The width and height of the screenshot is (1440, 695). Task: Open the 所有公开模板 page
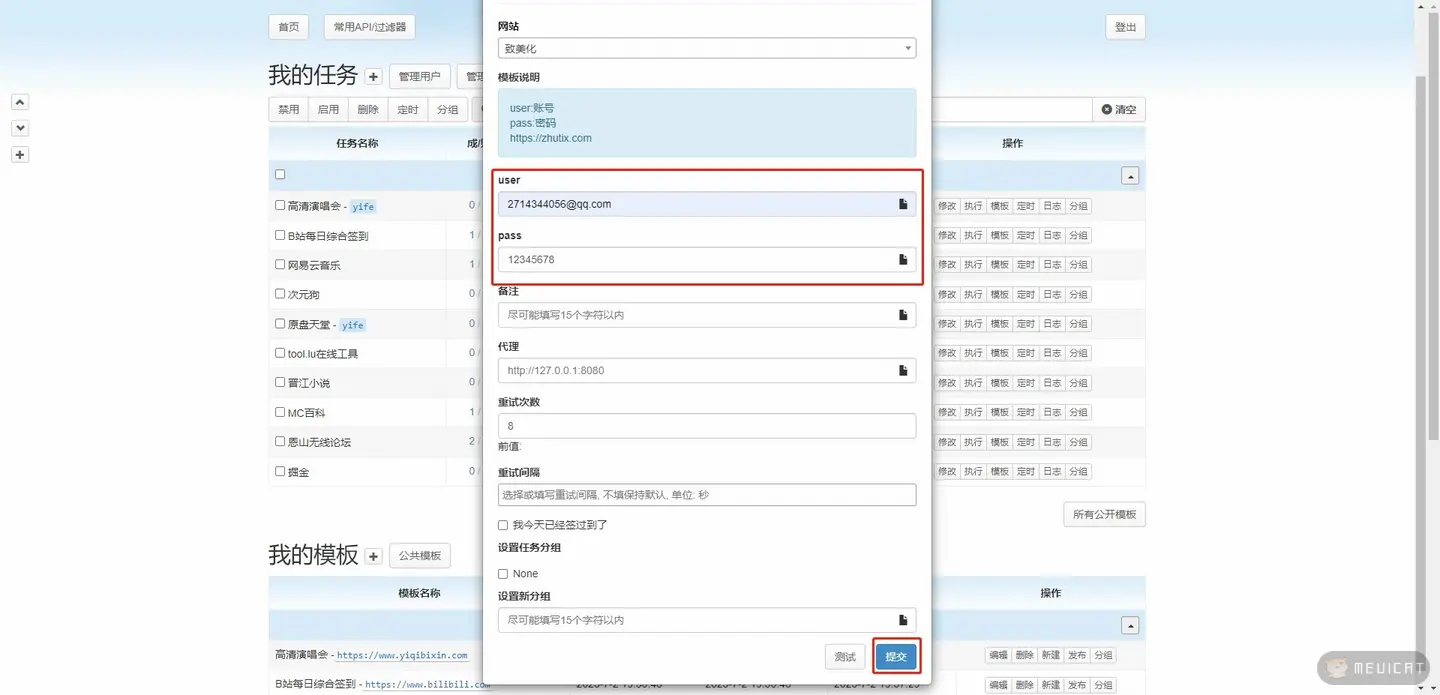pos(1104,514)
